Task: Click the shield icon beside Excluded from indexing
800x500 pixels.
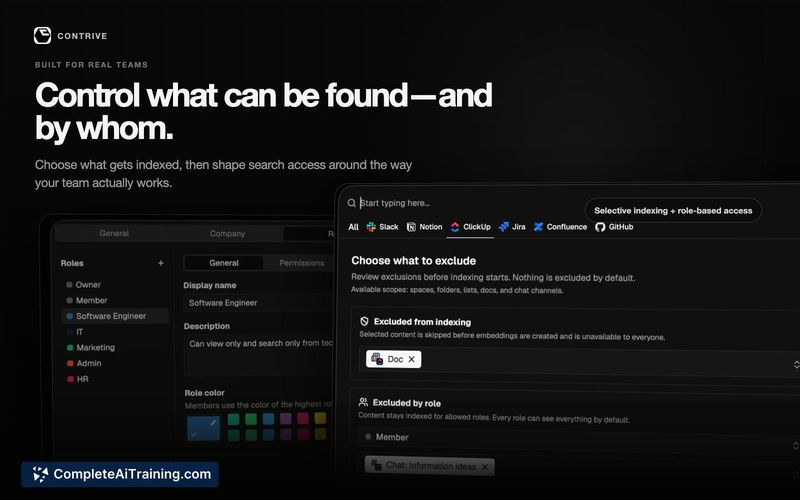Action: point(364,321)
